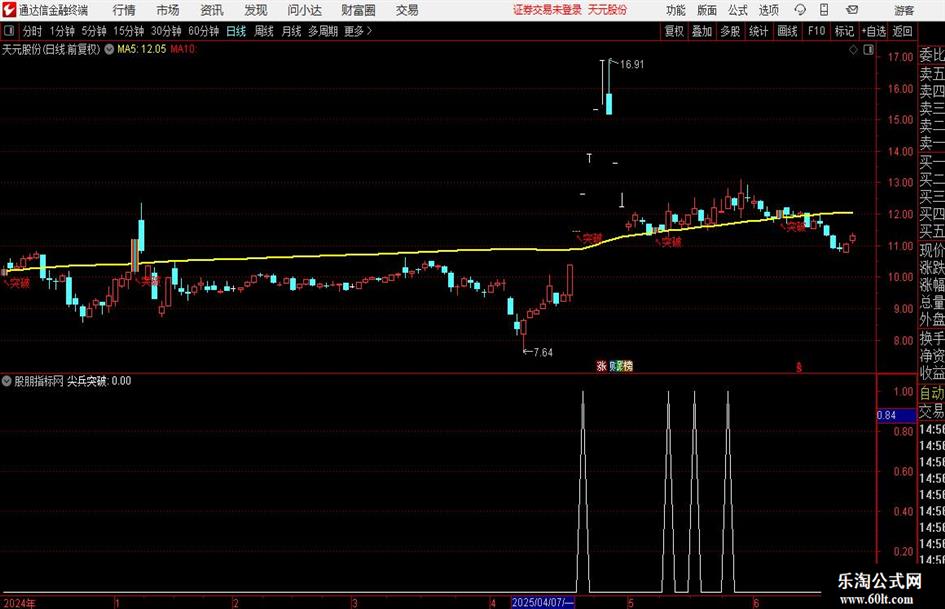Open the 行情 menu
Image resolution: width=945 pixels, height=609 pixels.
pyautogui.click(x=124, y=10)
